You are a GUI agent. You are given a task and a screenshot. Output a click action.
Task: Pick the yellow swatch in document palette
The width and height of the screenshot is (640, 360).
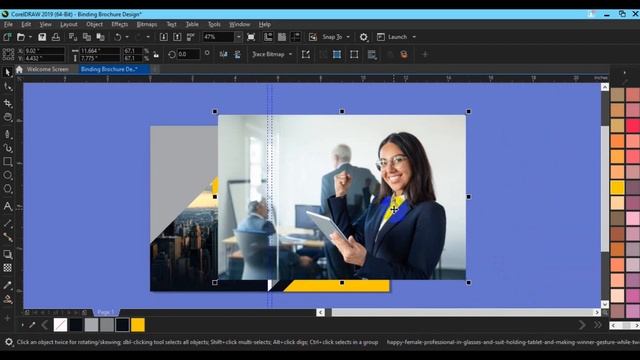coord(138,325)
